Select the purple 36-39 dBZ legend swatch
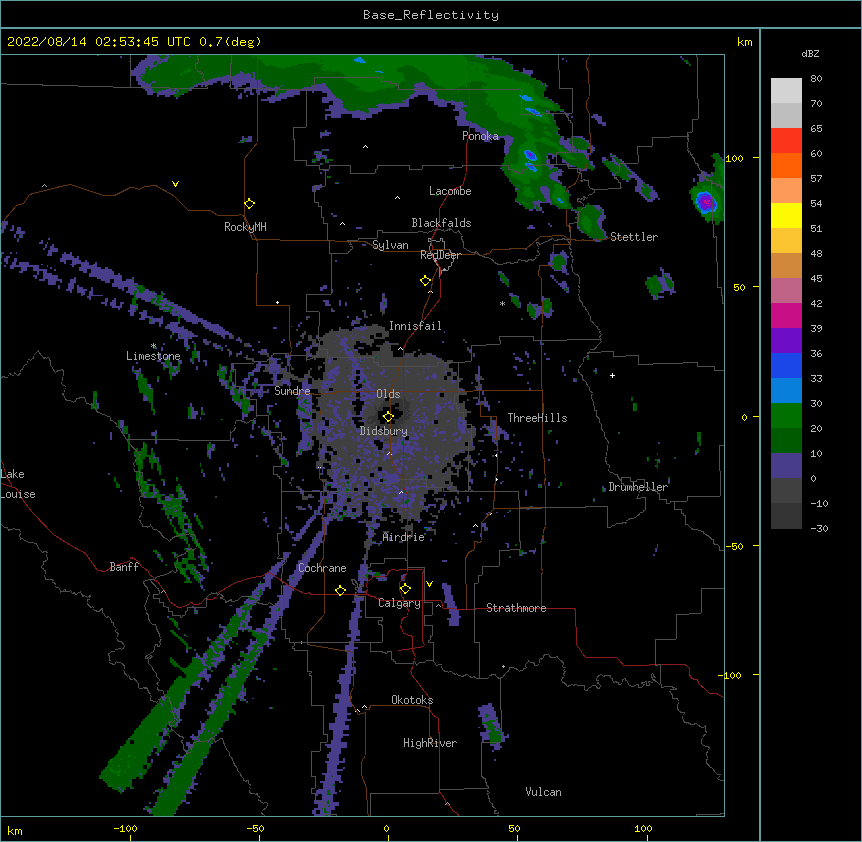This screenshot has width=862, height=842. coord(786,341)
